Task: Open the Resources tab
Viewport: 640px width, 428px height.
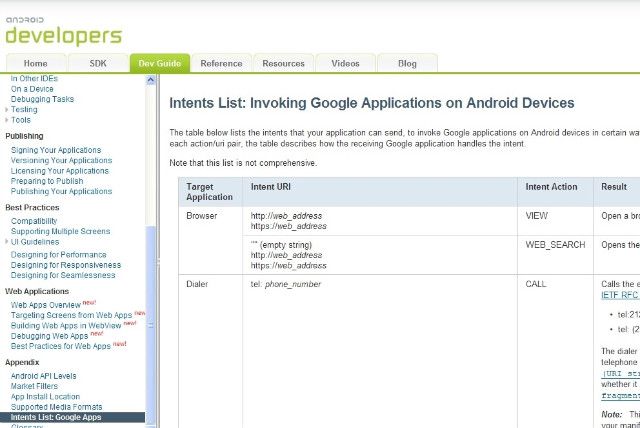Action: click(284, 63)
